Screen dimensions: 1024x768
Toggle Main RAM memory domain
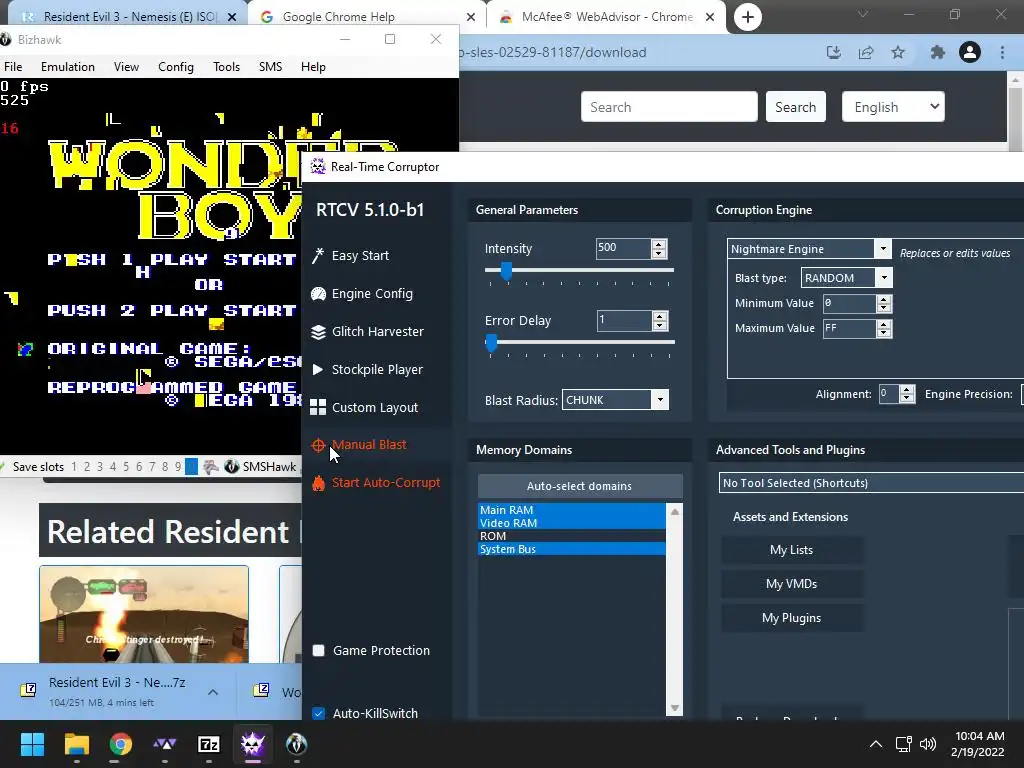click(x=571, y=510)
